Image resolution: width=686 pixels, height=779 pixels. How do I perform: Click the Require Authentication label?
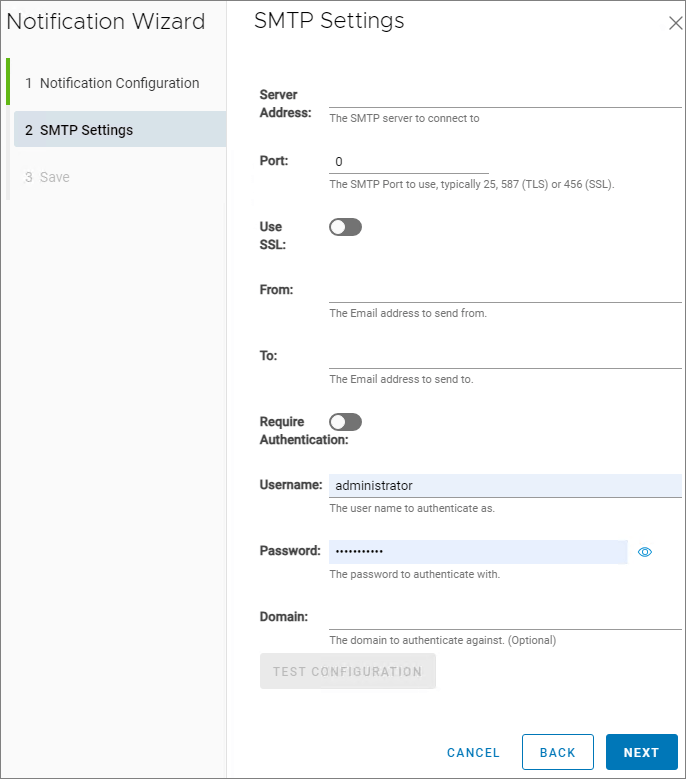click(x=303, y=430)
